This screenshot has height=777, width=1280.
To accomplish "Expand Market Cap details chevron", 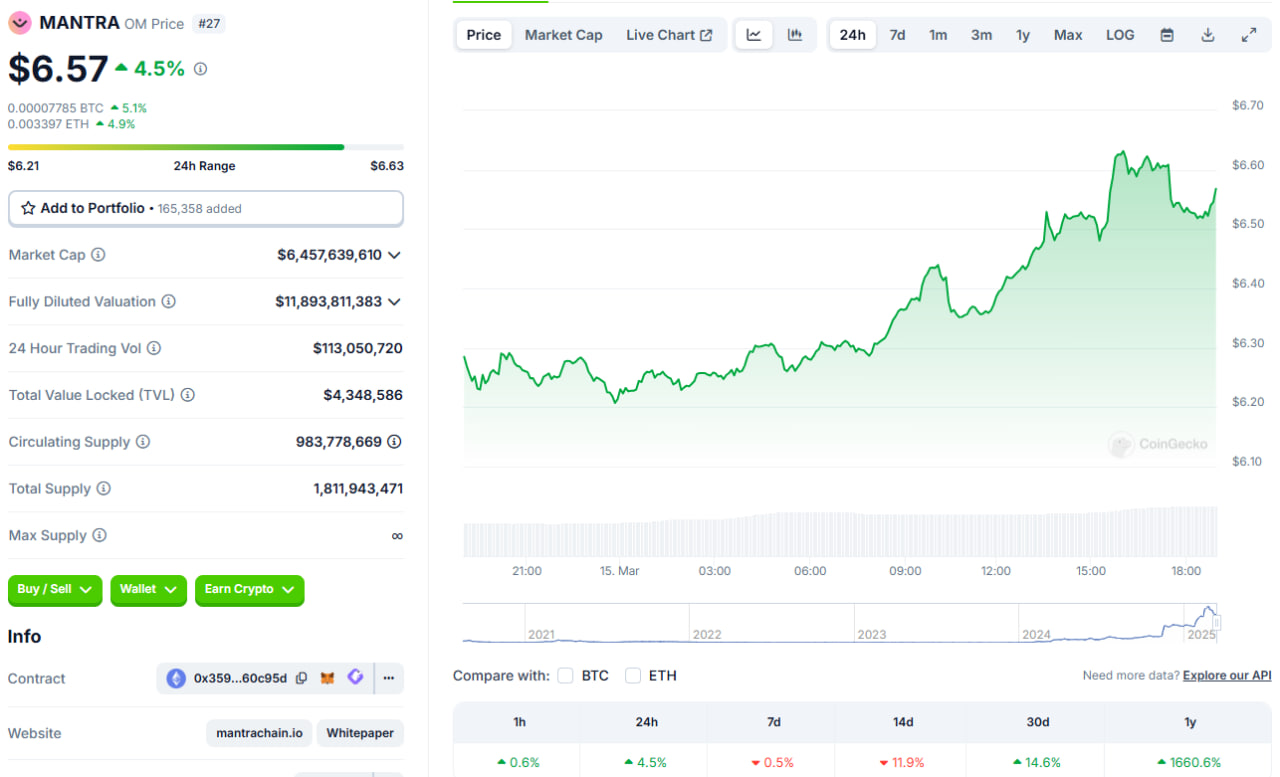I will pyautogui.click(x=394, y=255).
